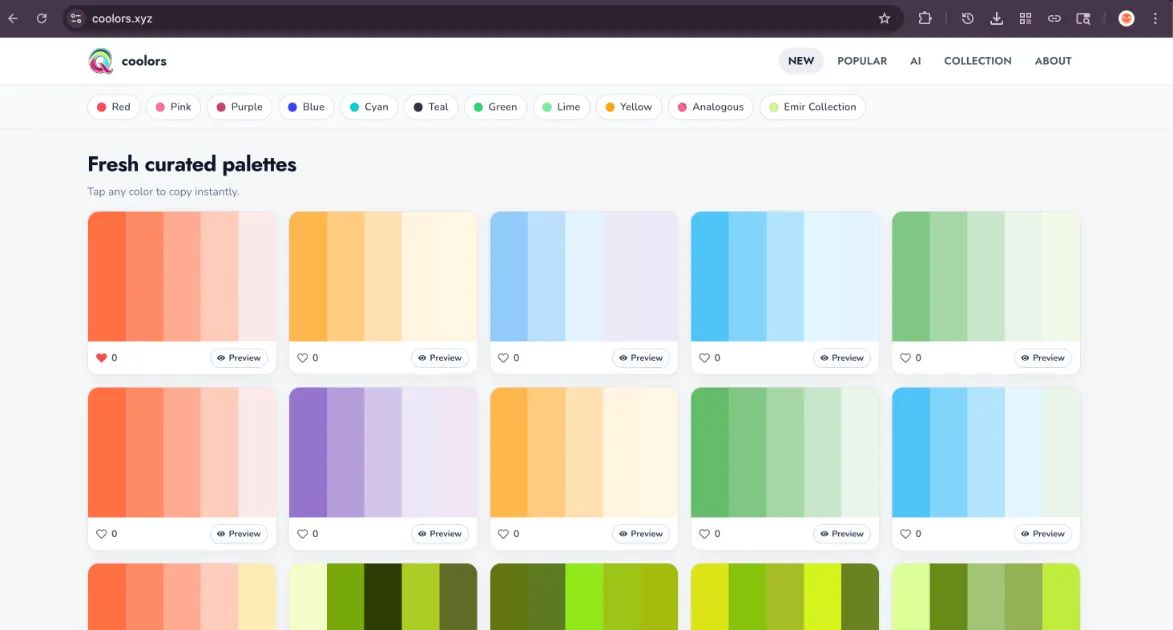Open the browser extensions puzzle icon

pos(925,19)
